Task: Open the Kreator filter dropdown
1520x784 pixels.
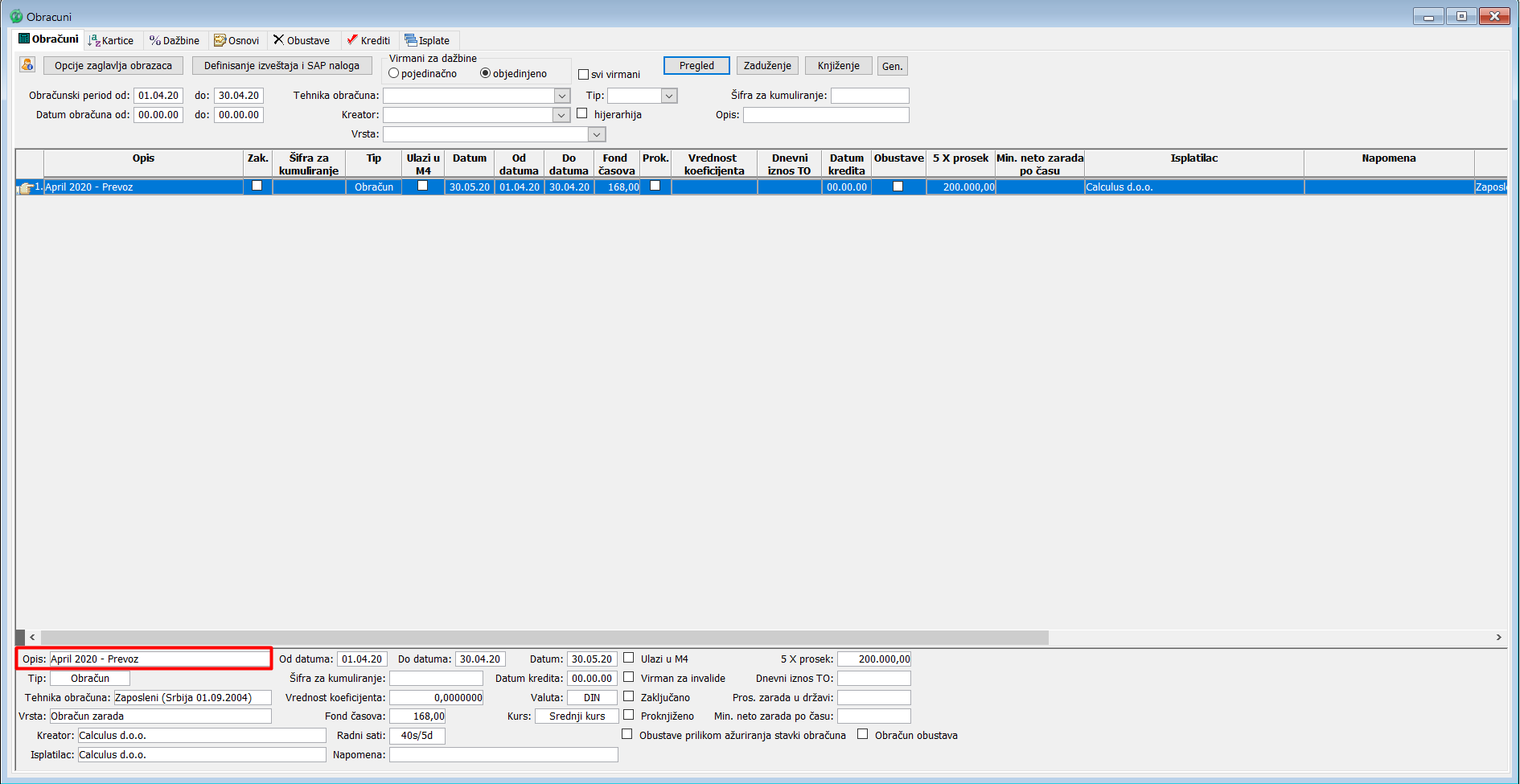Action: pos(562,115)
